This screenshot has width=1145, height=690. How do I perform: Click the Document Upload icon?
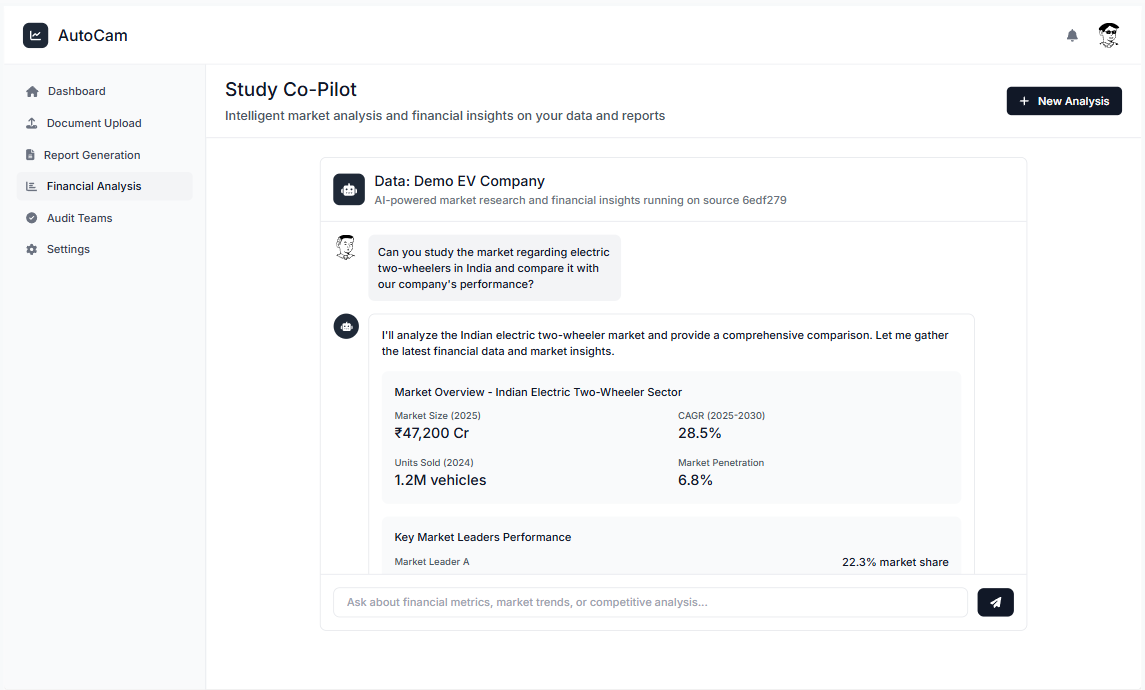pos(32,124)
